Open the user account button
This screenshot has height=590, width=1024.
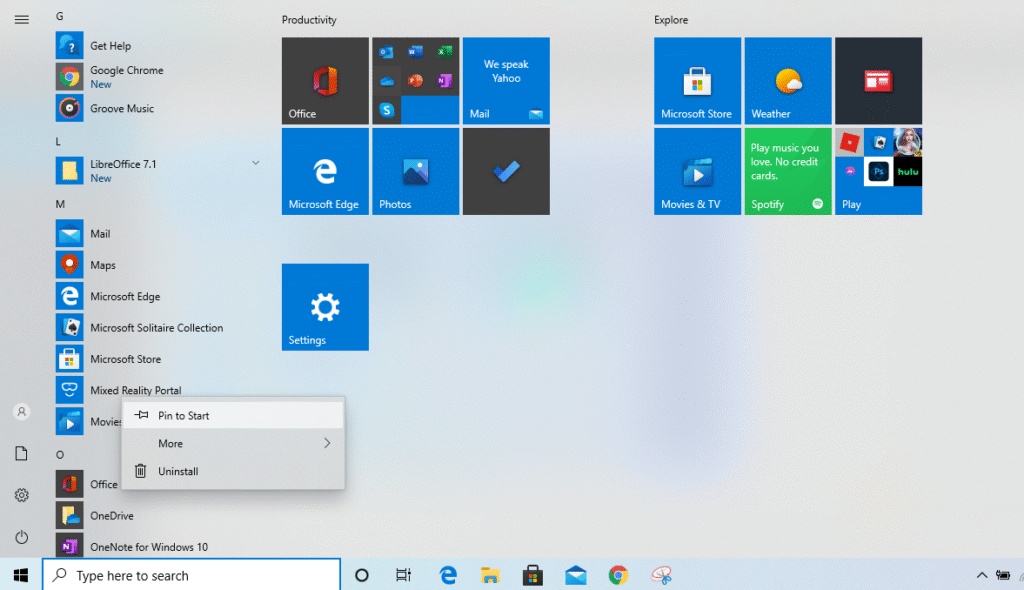22,412
